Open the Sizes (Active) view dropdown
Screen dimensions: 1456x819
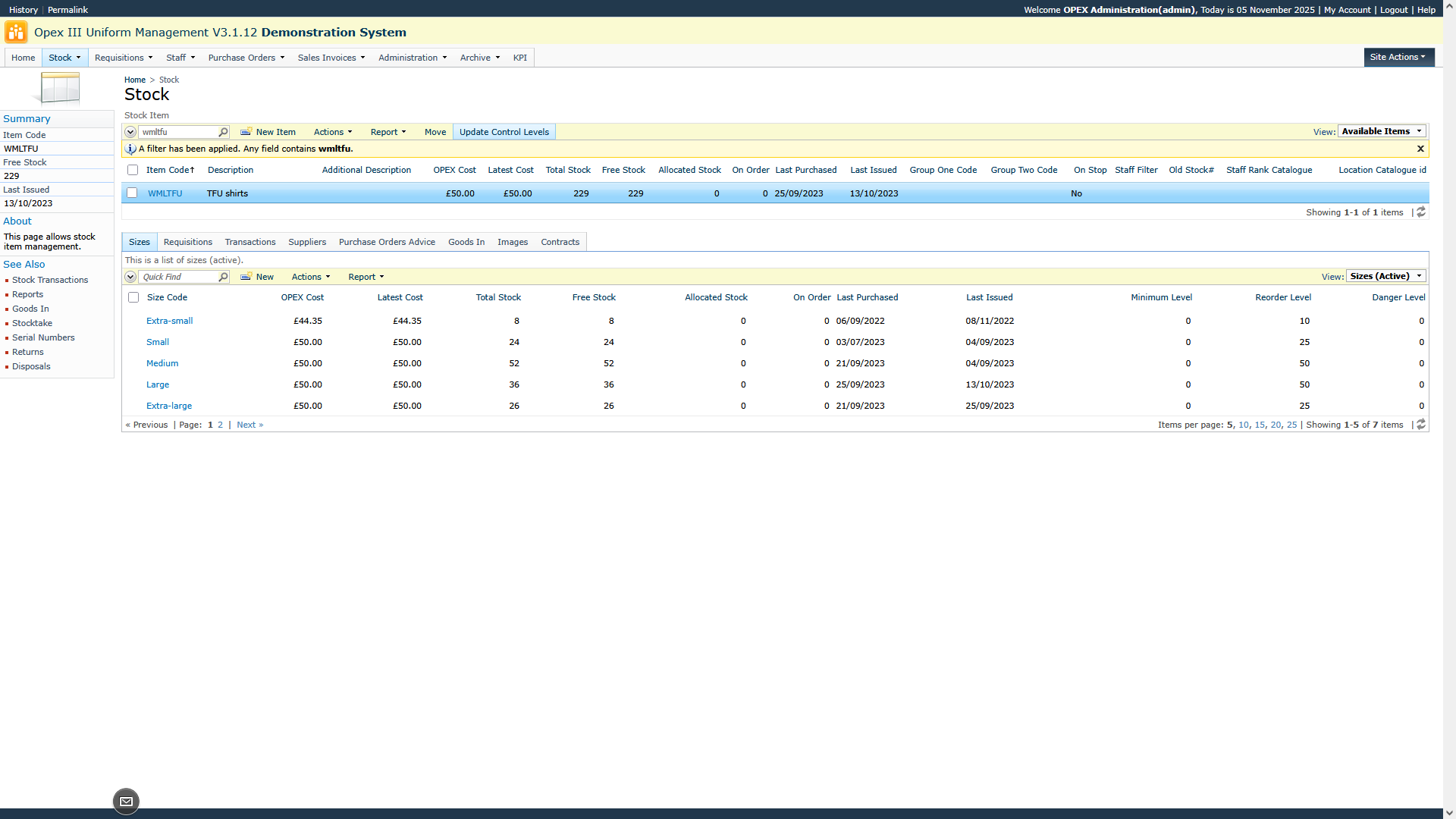coord(1385,276)
